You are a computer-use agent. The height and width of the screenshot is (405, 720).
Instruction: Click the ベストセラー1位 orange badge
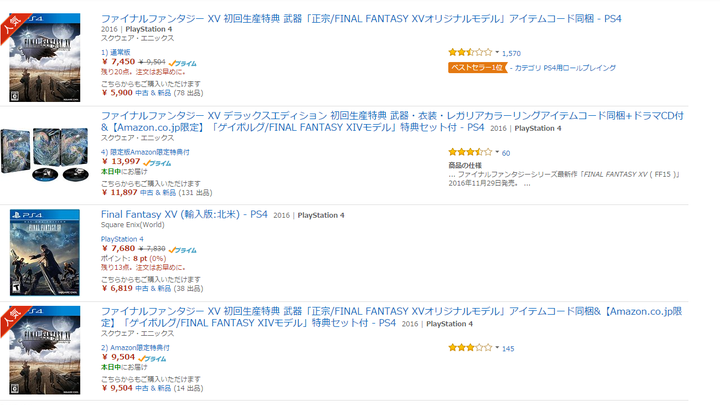(x=478, y=68)
